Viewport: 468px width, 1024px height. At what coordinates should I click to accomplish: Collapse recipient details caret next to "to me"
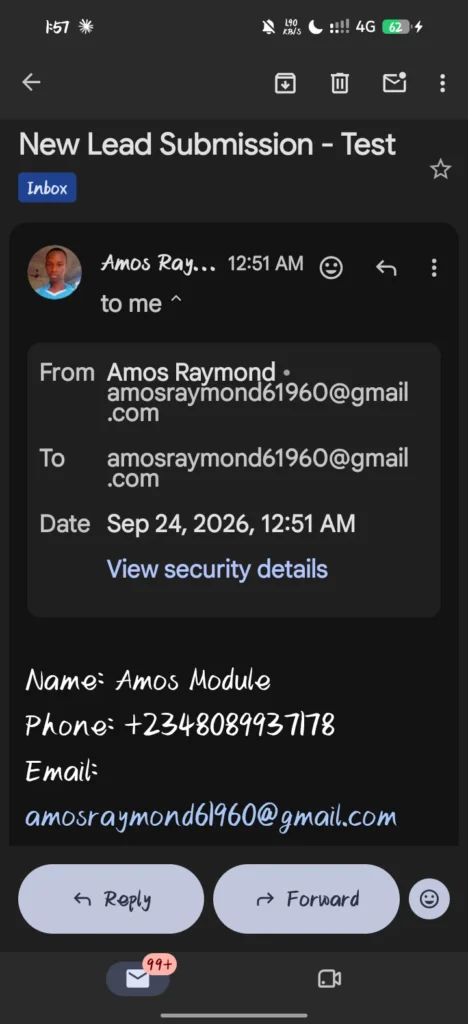coord(176,302)
